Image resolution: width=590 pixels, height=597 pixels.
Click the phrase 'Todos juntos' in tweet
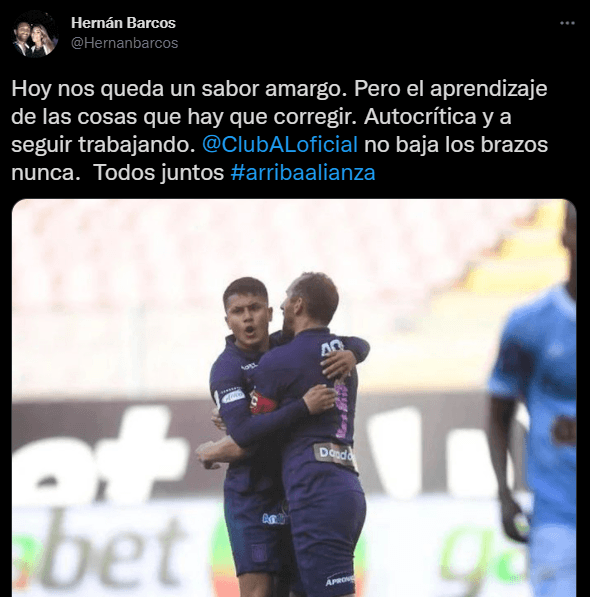click(x=158, y=172)
